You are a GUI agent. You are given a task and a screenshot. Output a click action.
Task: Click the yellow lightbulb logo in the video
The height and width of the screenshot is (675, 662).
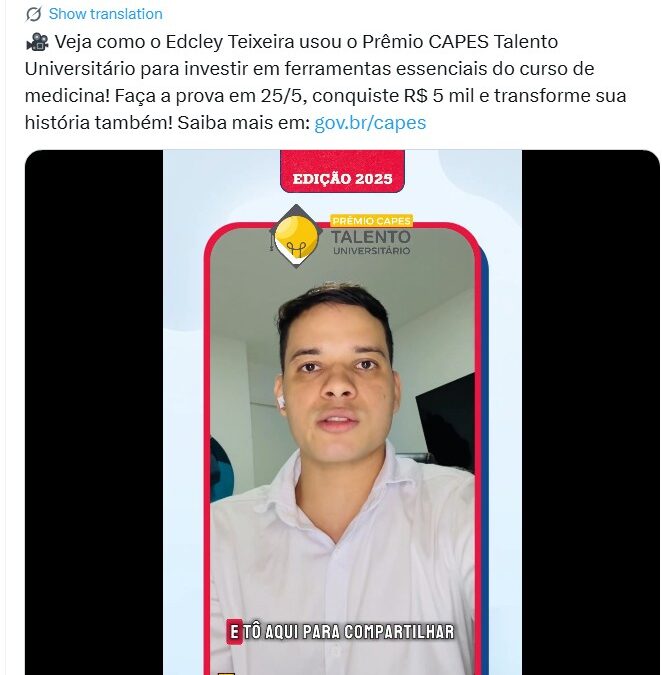click(x=296, y=236)
